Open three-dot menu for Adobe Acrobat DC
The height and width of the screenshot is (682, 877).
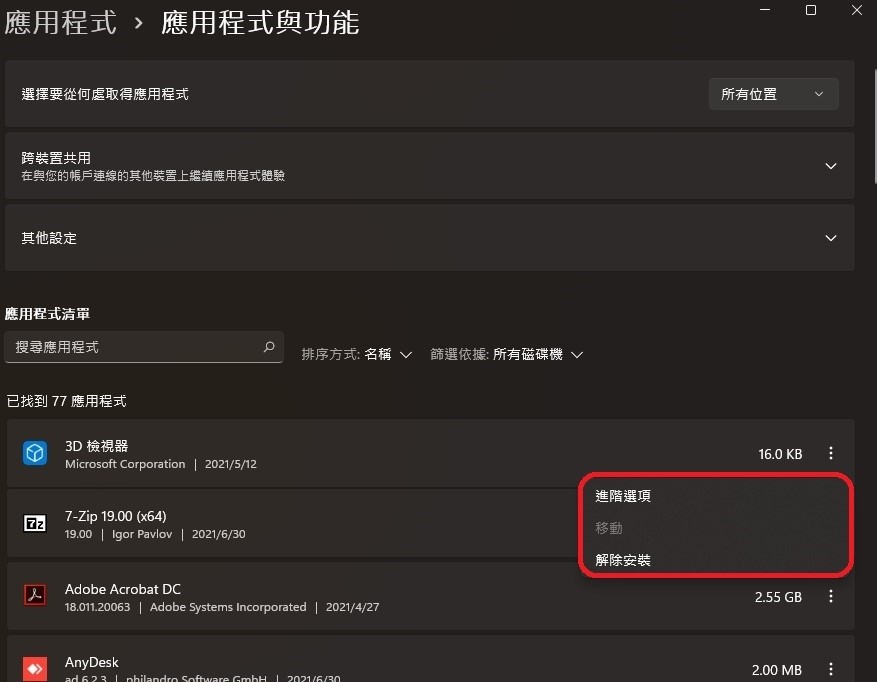[x=831, y=596]
